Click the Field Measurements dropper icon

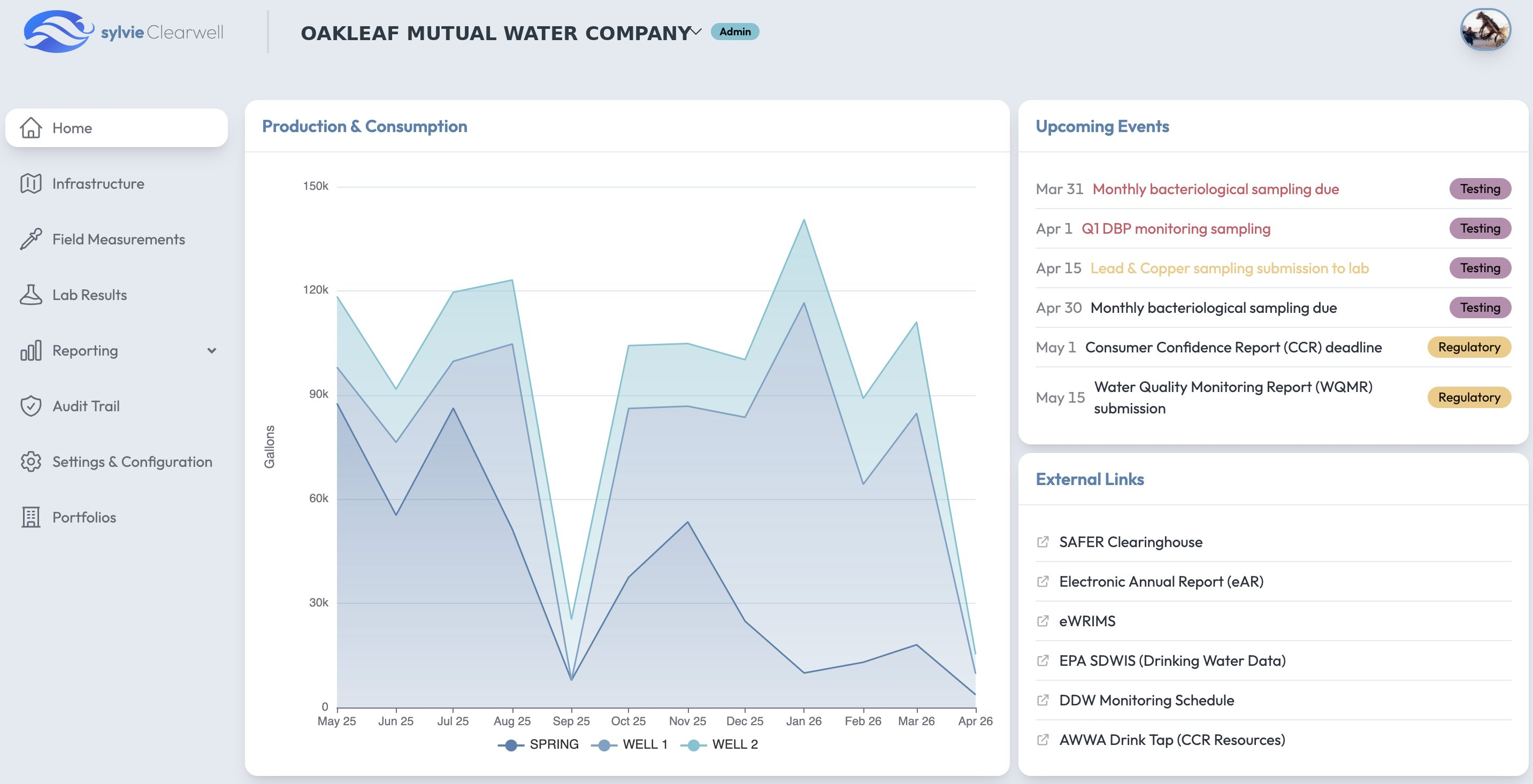30,239
